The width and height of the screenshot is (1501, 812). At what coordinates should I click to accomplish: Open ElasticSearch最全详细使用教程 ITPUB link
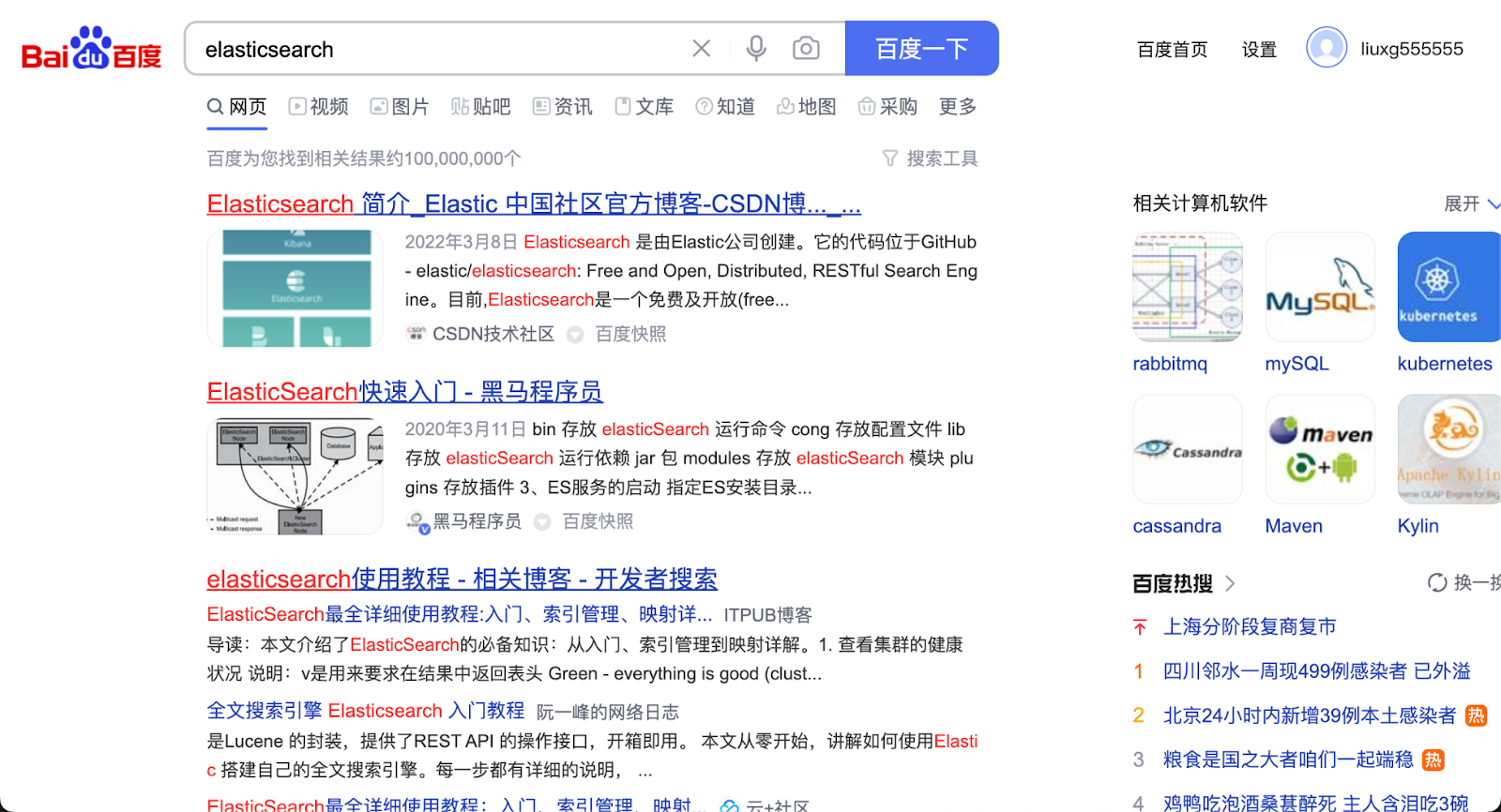coord(460,614)
